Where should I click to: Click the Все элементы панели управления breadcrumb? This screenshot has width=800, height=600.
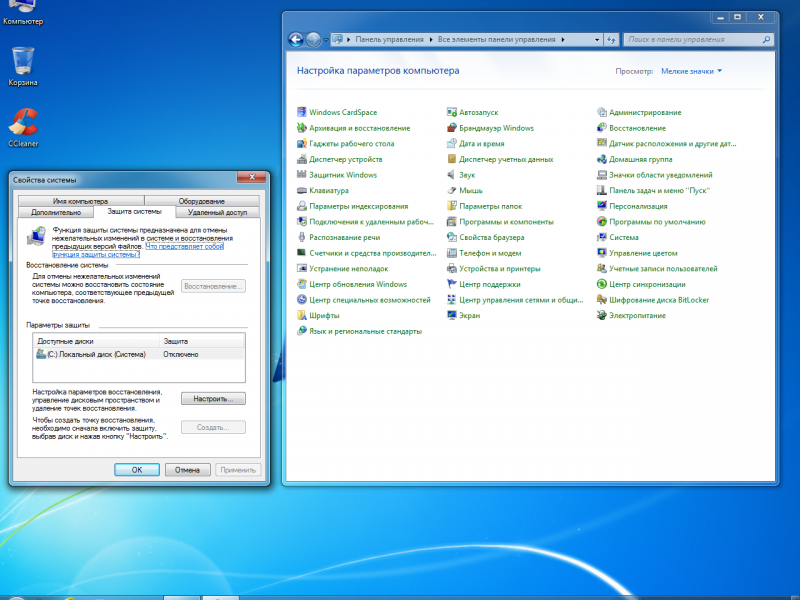point(496,39)
